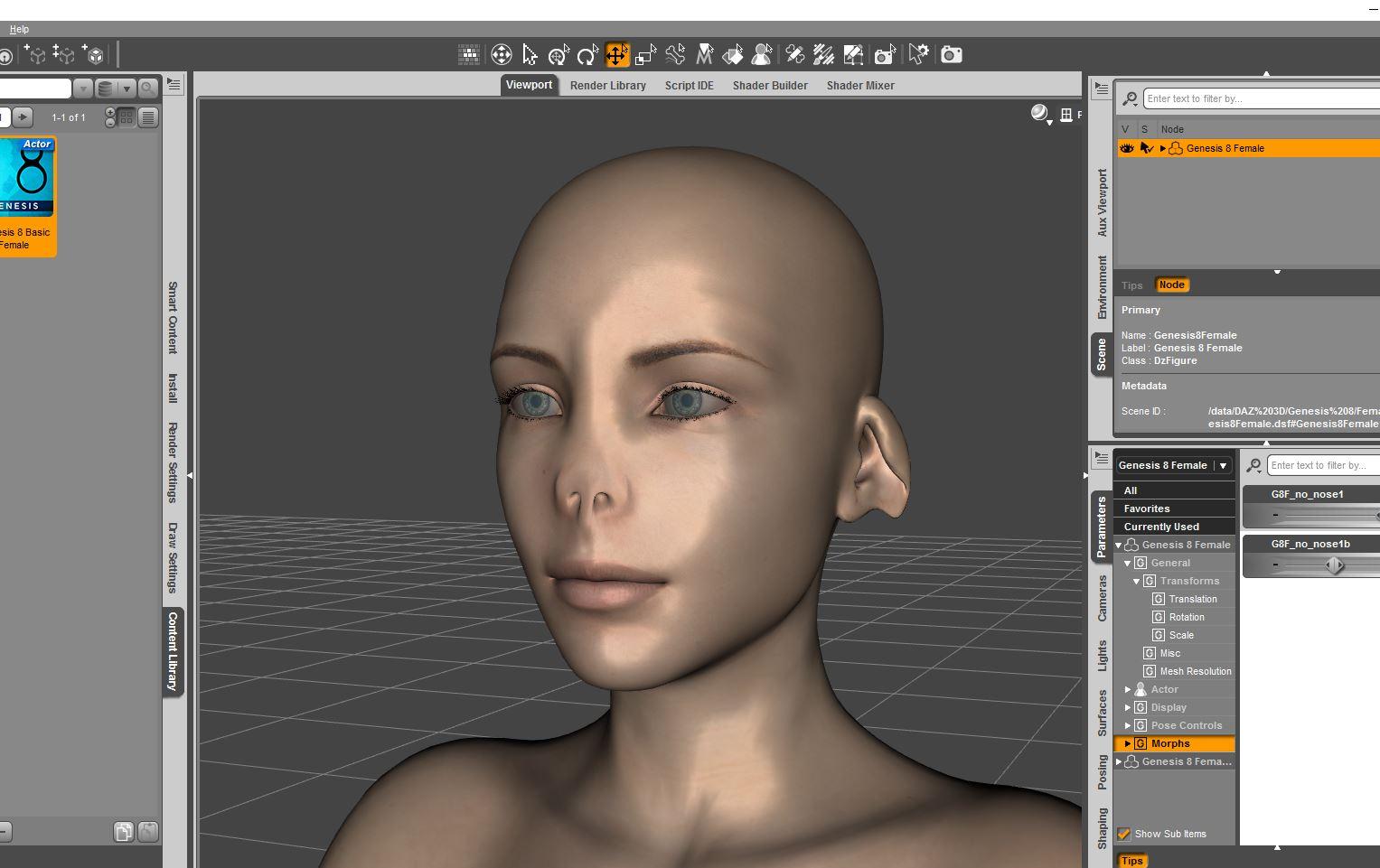Toggle the Node info button

(x=1171, y=285)
